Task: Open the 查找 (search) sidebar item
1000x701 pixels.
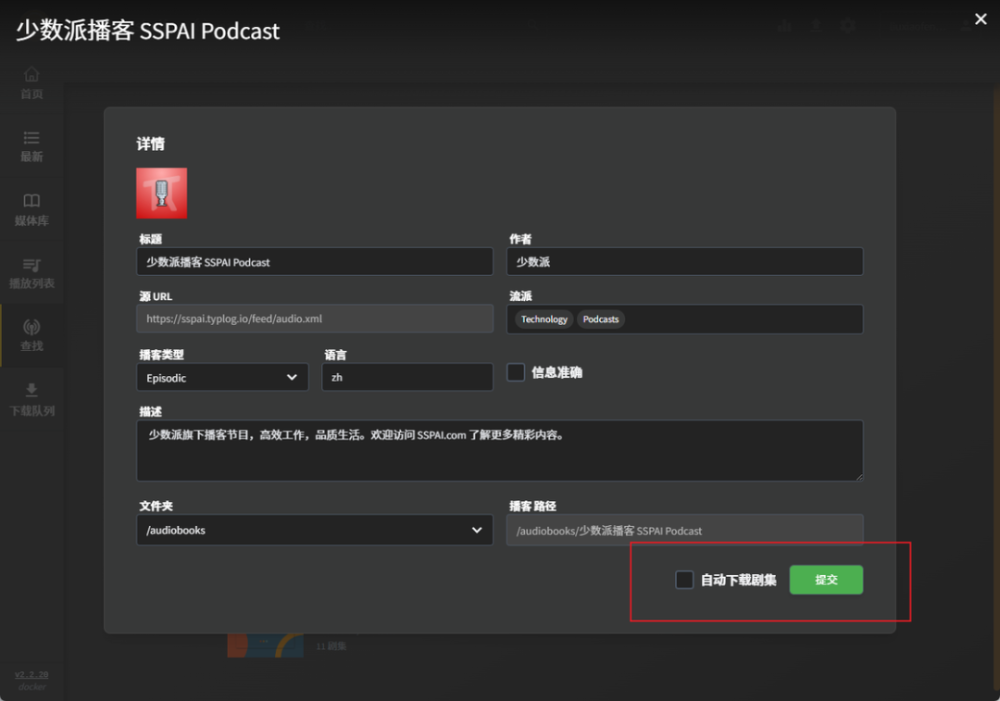Action: click(31, 335)
